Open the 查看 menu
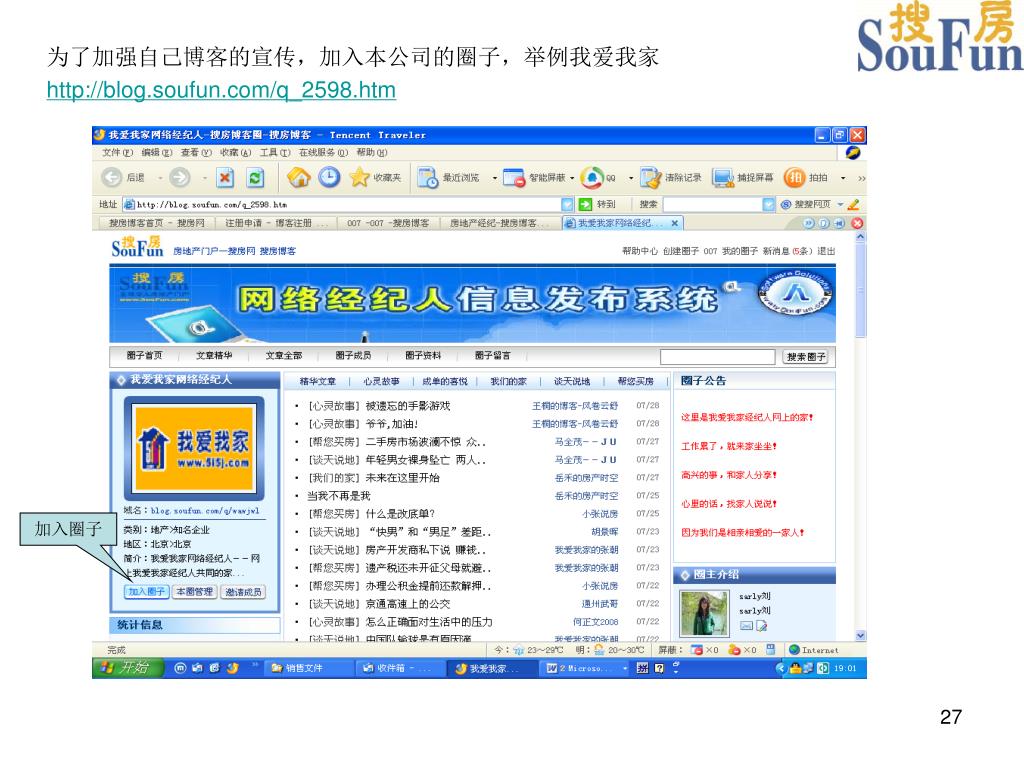The image size is (1024, 768). [x=196, y=152]
